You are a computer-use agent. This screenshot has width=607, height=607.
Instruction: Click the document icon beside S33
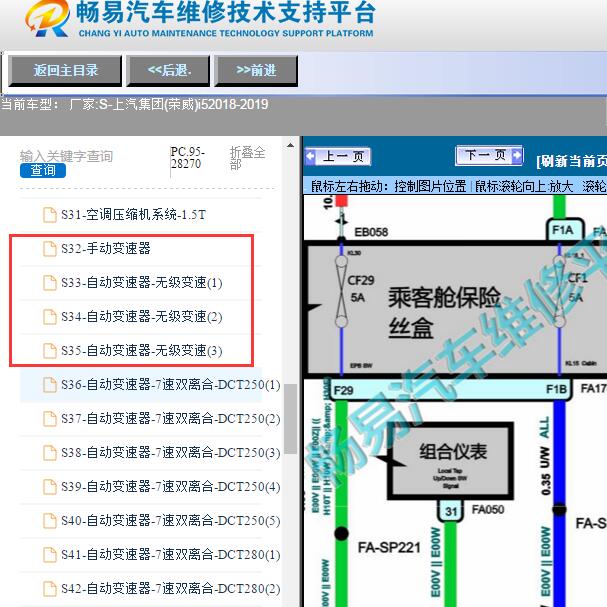pos(50,283)
